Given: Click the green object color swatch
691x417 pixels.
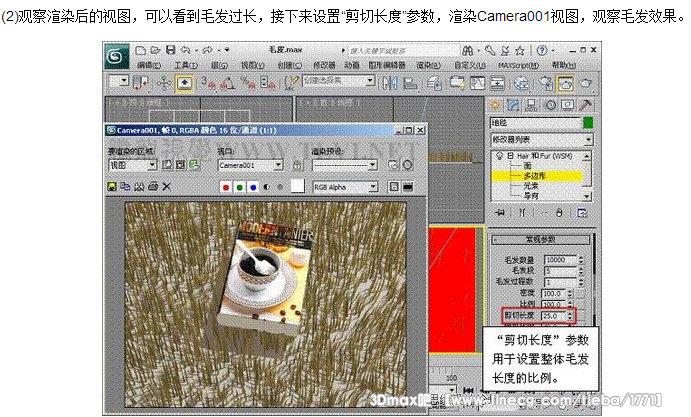Looking at the screenshot, I should click(x=588, y=123).
